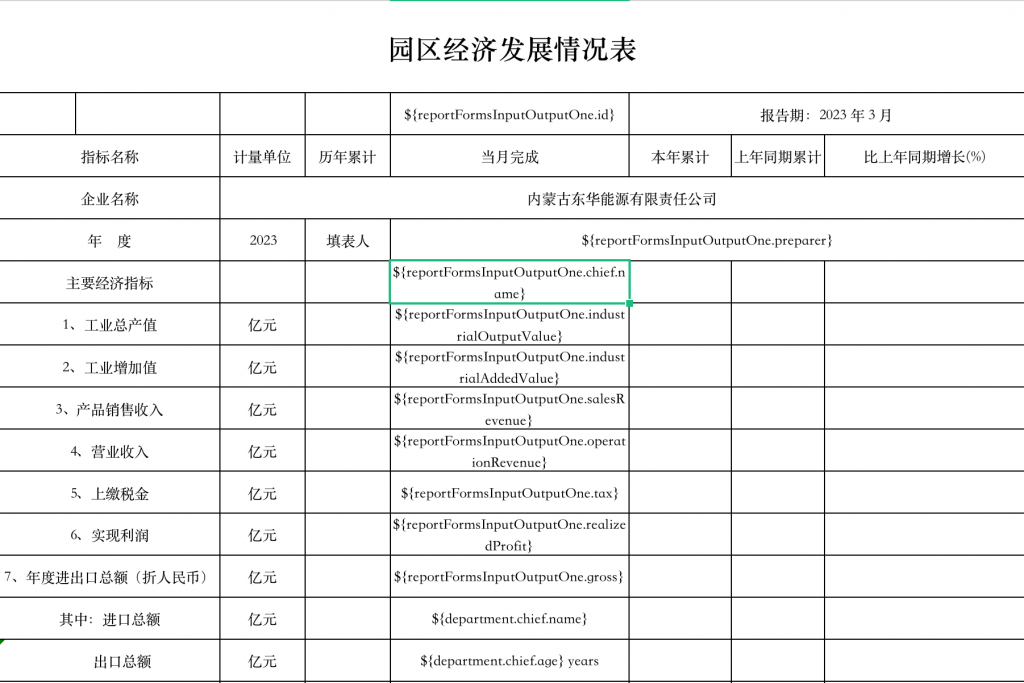
Task: Select the 当月完成 column header
Action: 510,156
